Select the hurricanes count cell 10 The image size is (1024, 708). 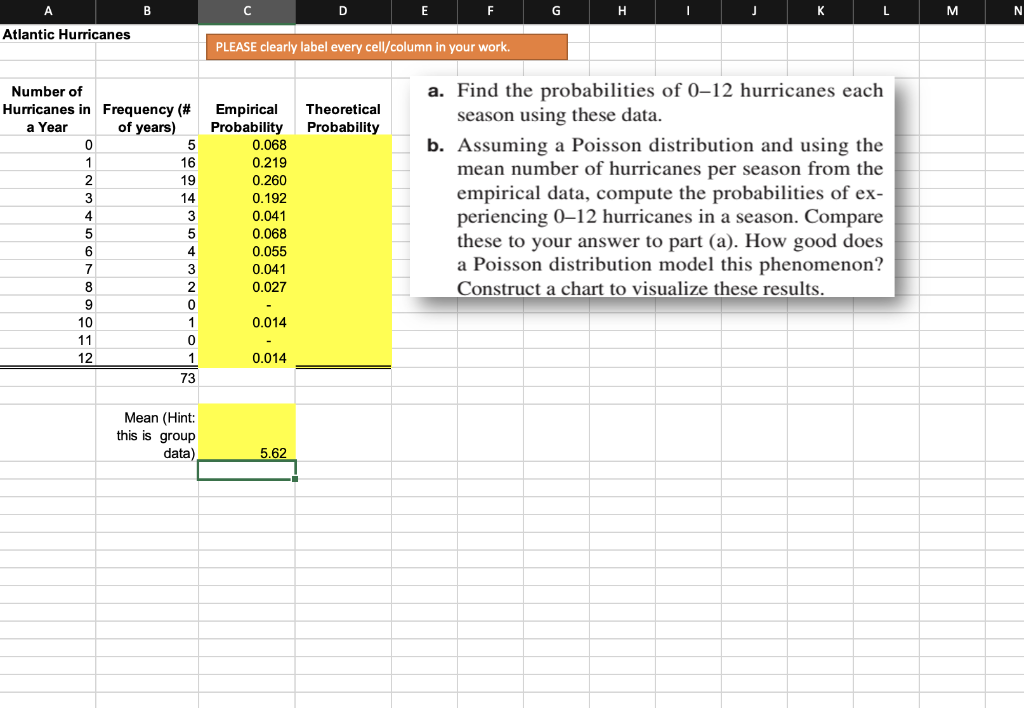(x=48, y=323)
